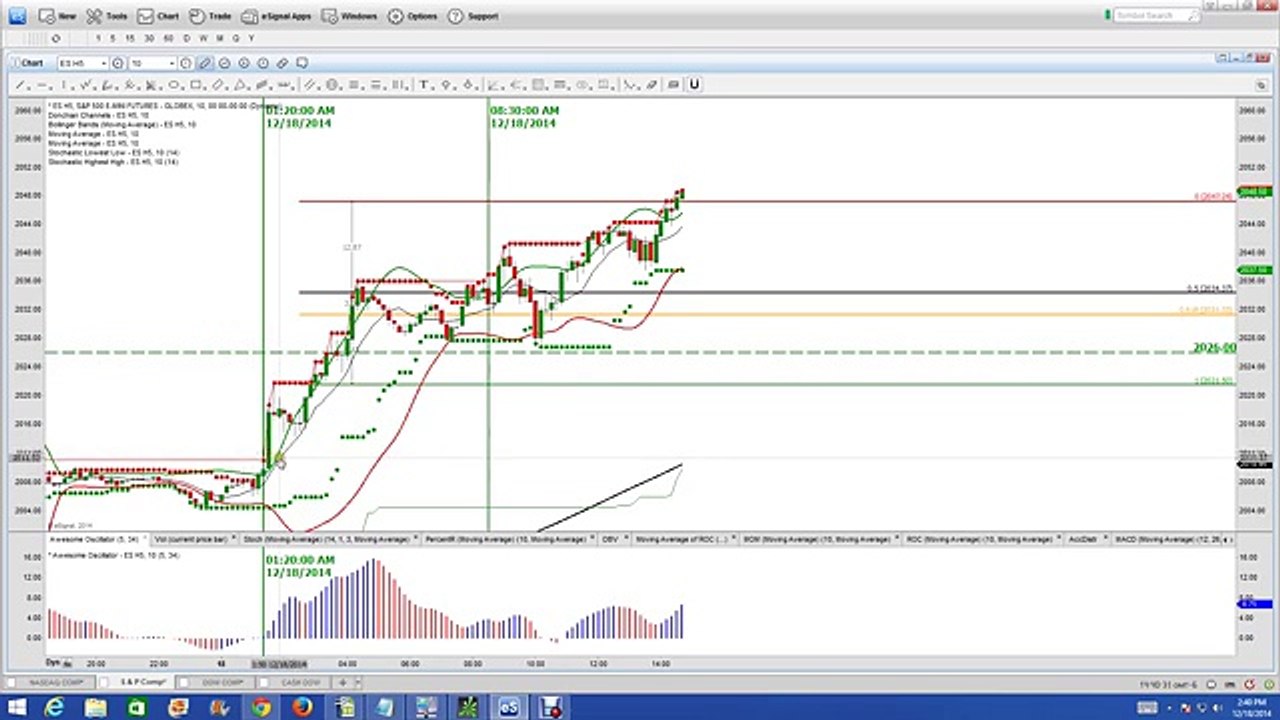Open Firefox from taskbar
Viewport: 1280px width, 720px height.
[x=301, y=708]
